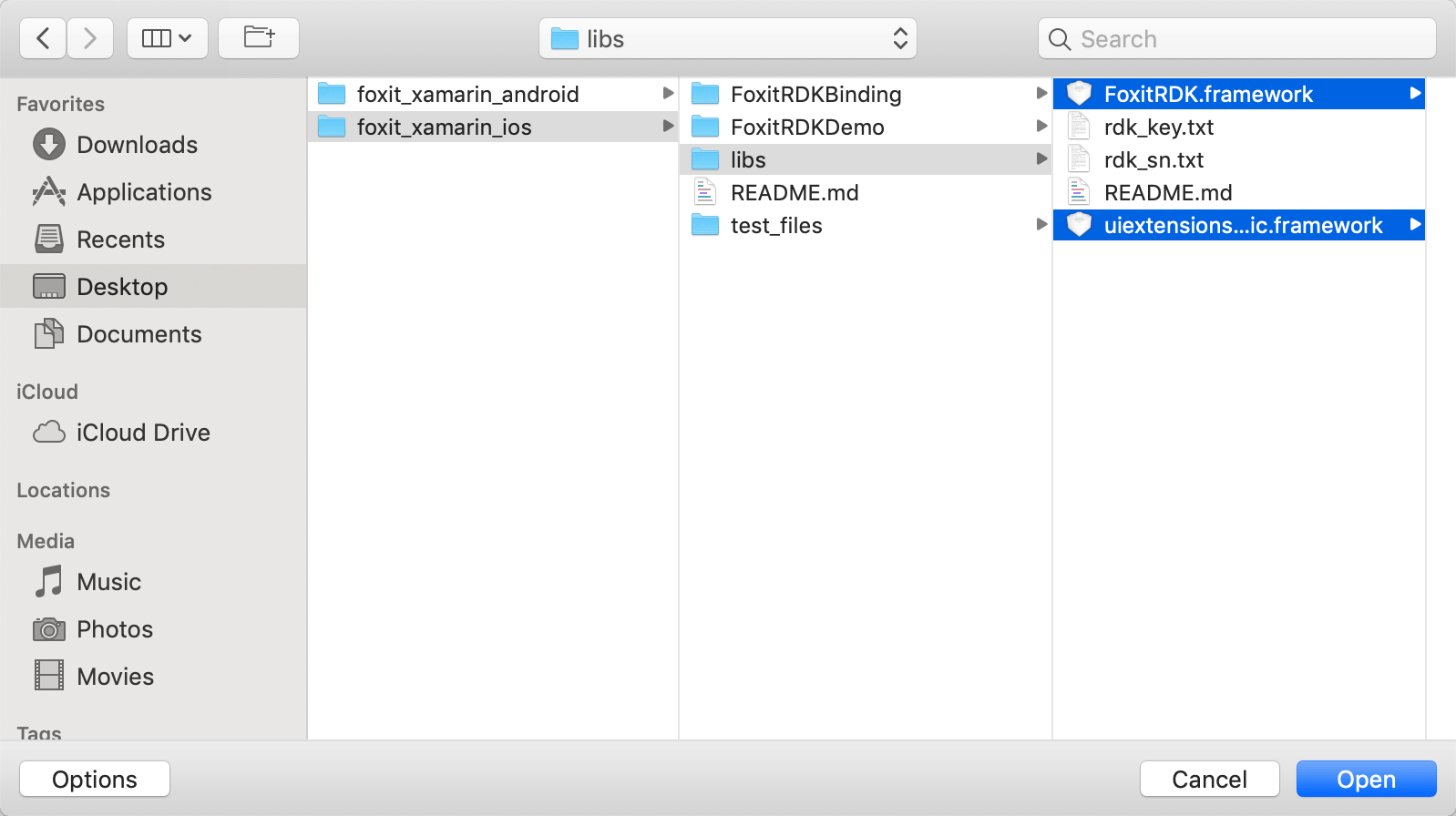Select Desktop in the sidebar
This screenshot has height=816, width=1456.
click(x=153, y=286)
